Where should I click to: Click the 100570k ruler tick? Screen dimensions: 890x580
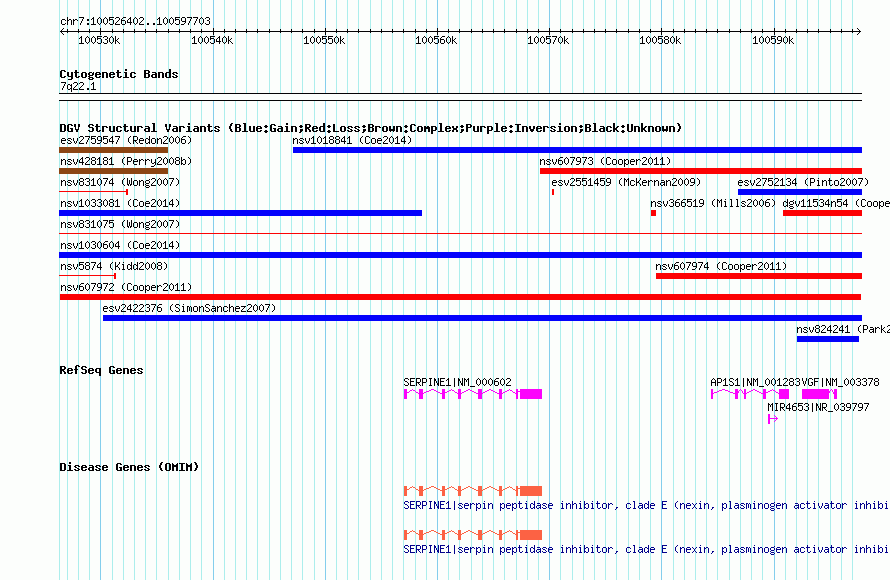click(x=548, y=40)
